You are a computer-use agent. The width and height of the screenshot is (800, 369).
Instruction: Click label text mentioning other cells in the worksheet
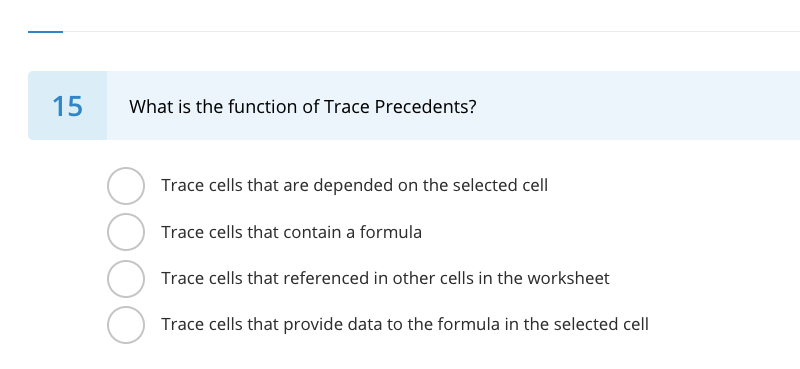[x=385, y=278]
